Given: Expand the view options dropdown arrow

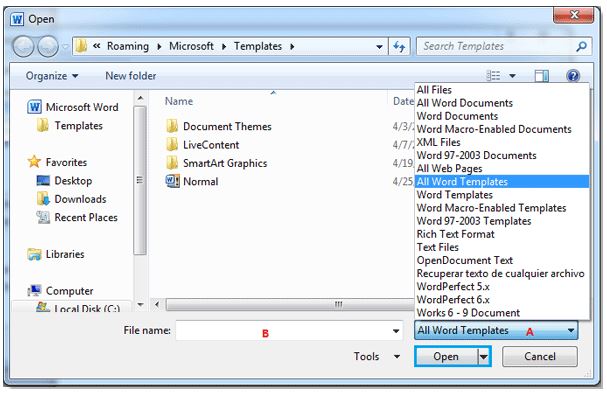Looking at the screenshot, I should click(x=512, y=76).
